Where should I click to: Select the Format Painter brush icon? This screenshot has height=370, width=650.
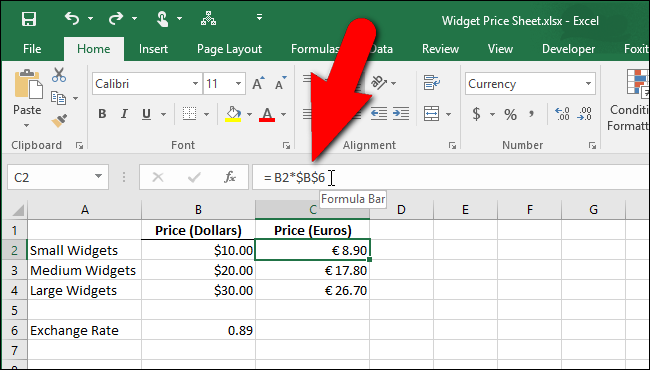[59, 121]
